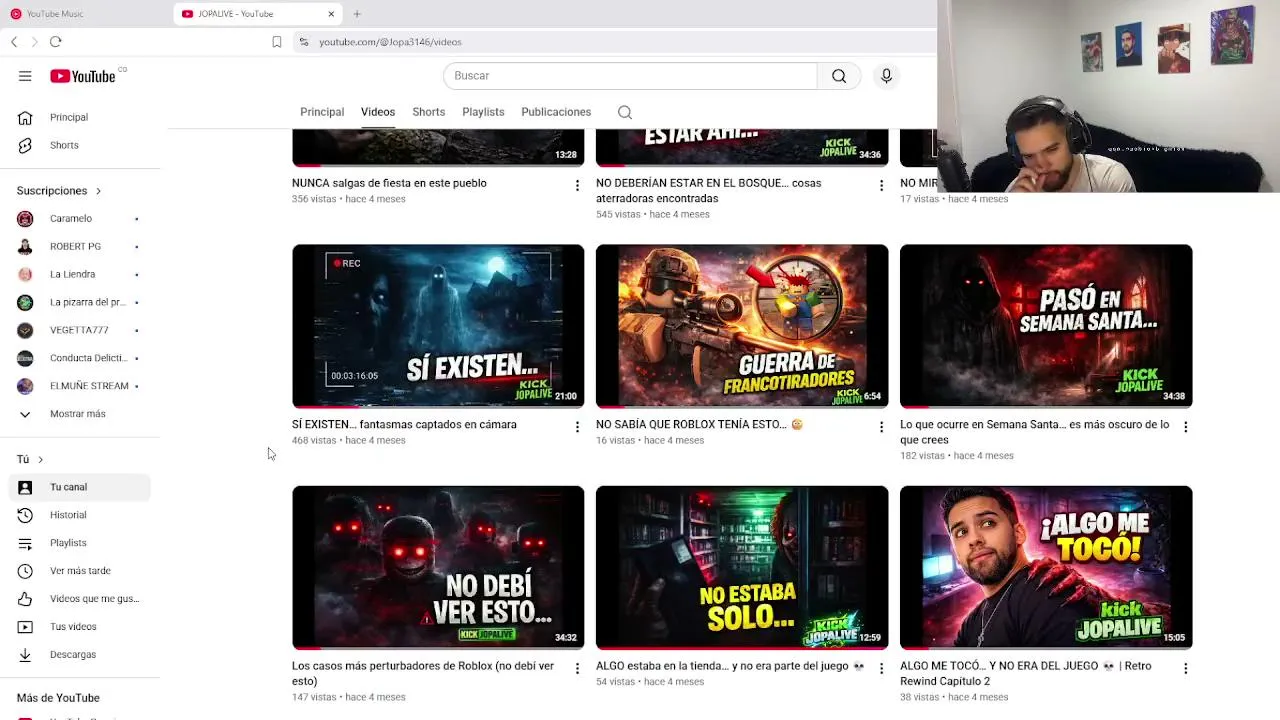Play Guerra de Francotiradores thumbnail video
This screenshot has height=720, width=1280.
tap(742, 326)
